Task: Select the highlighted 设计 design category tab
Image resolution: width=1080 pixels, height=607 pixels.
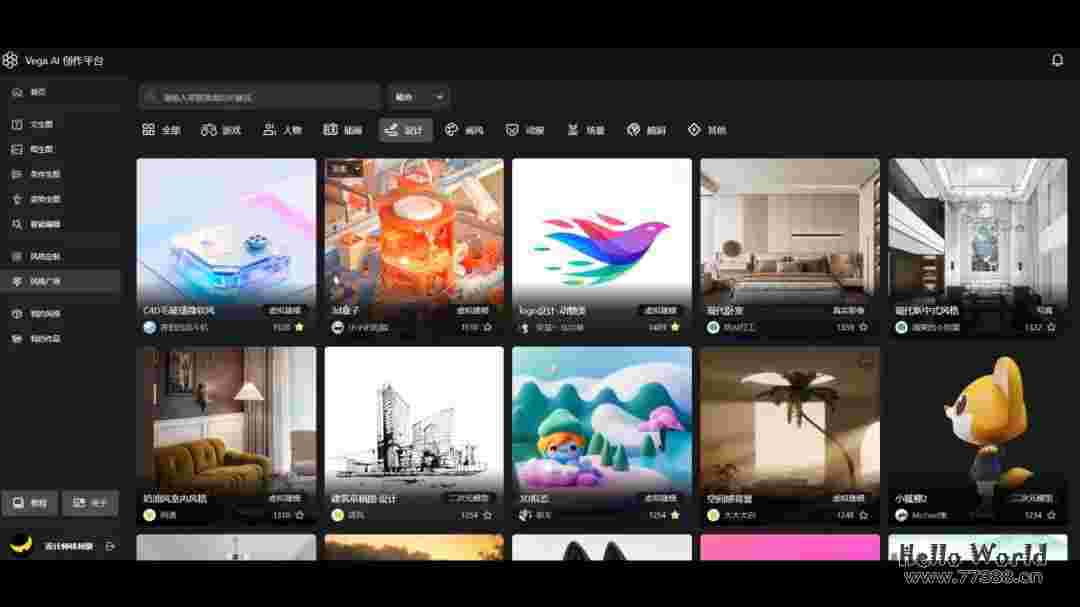Action: click(x=405, y=130)
